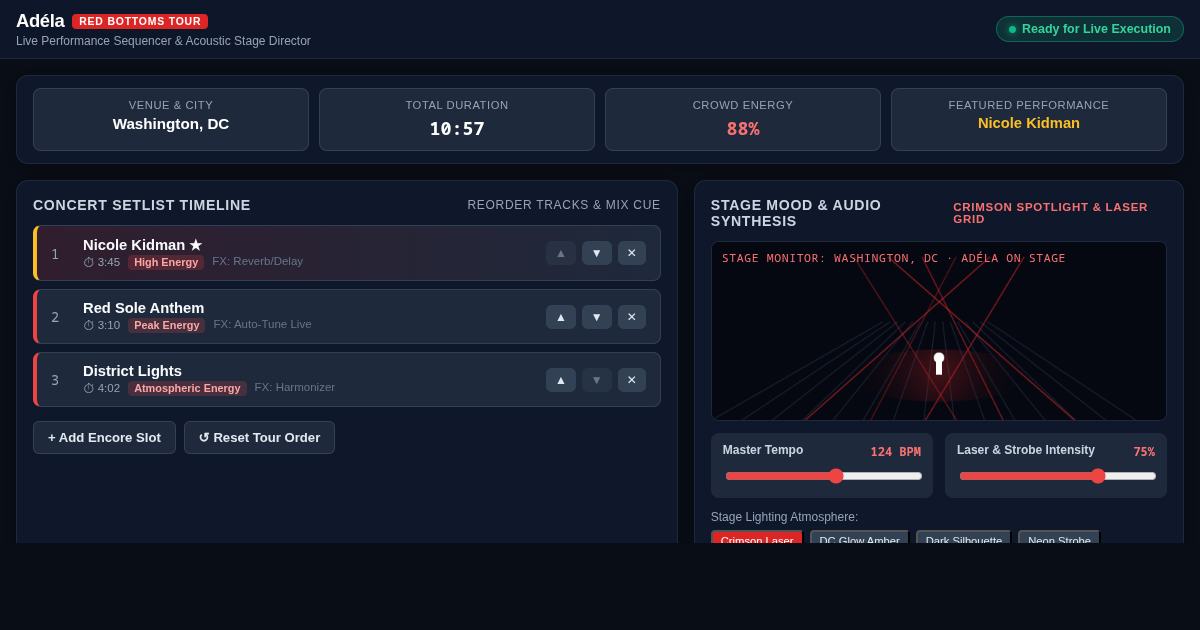Image resolution: width=1200 pixels, height=630 pixels.
Task: Move Red Sole Anthem track down
Action: pyautogui.click(x=597, y=317)
